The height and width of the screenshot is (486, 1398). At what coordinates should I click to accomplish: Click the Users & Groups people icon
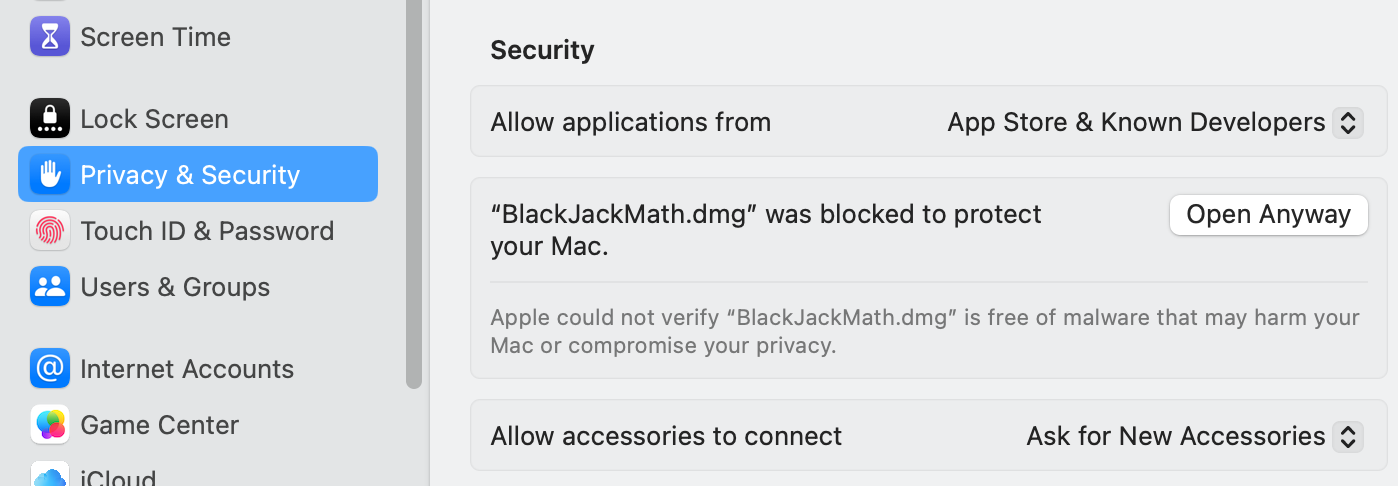49,287
